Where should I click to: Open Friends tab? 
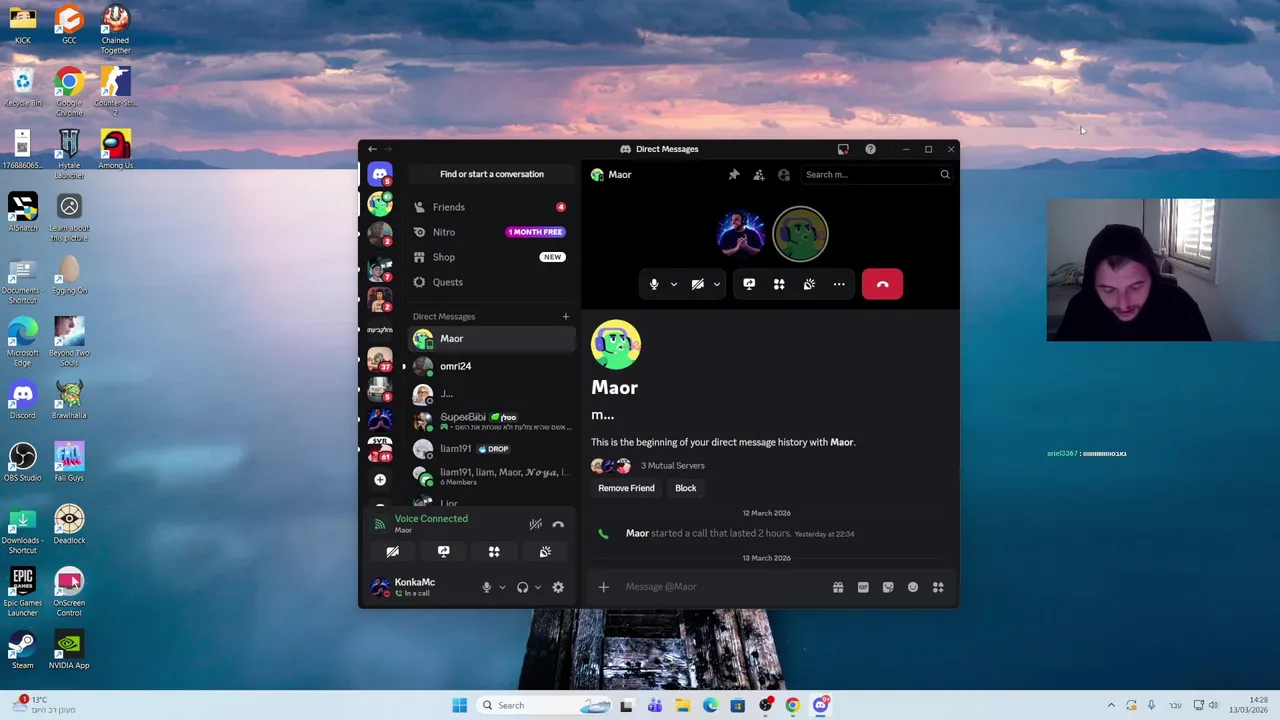click(x=491, y=207)
